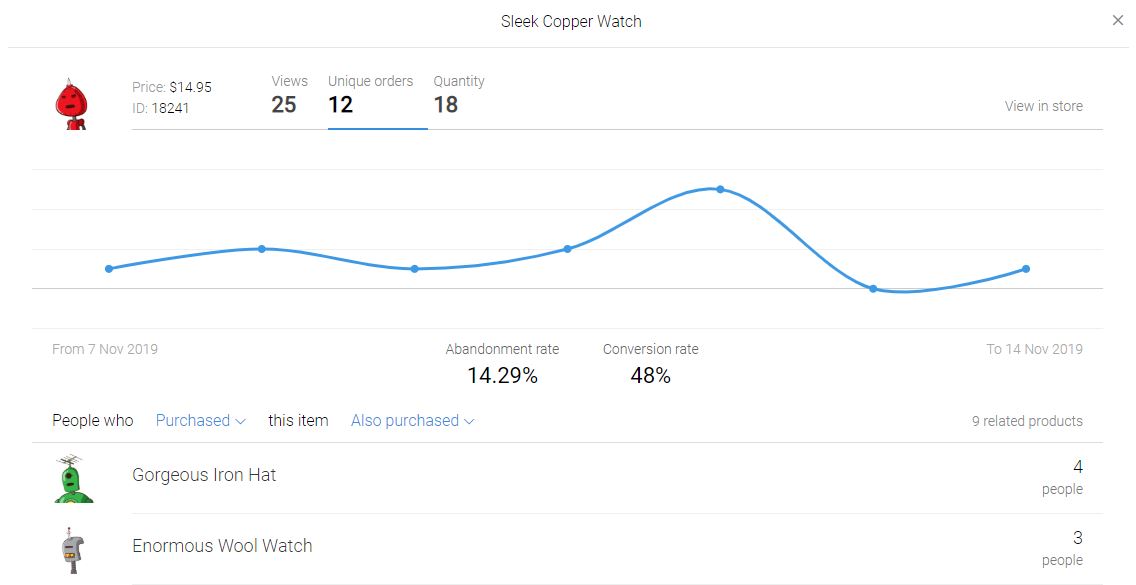This screenshot has width=1136, height=585.
Task: Open View in store link
Action: (1043, 106)
